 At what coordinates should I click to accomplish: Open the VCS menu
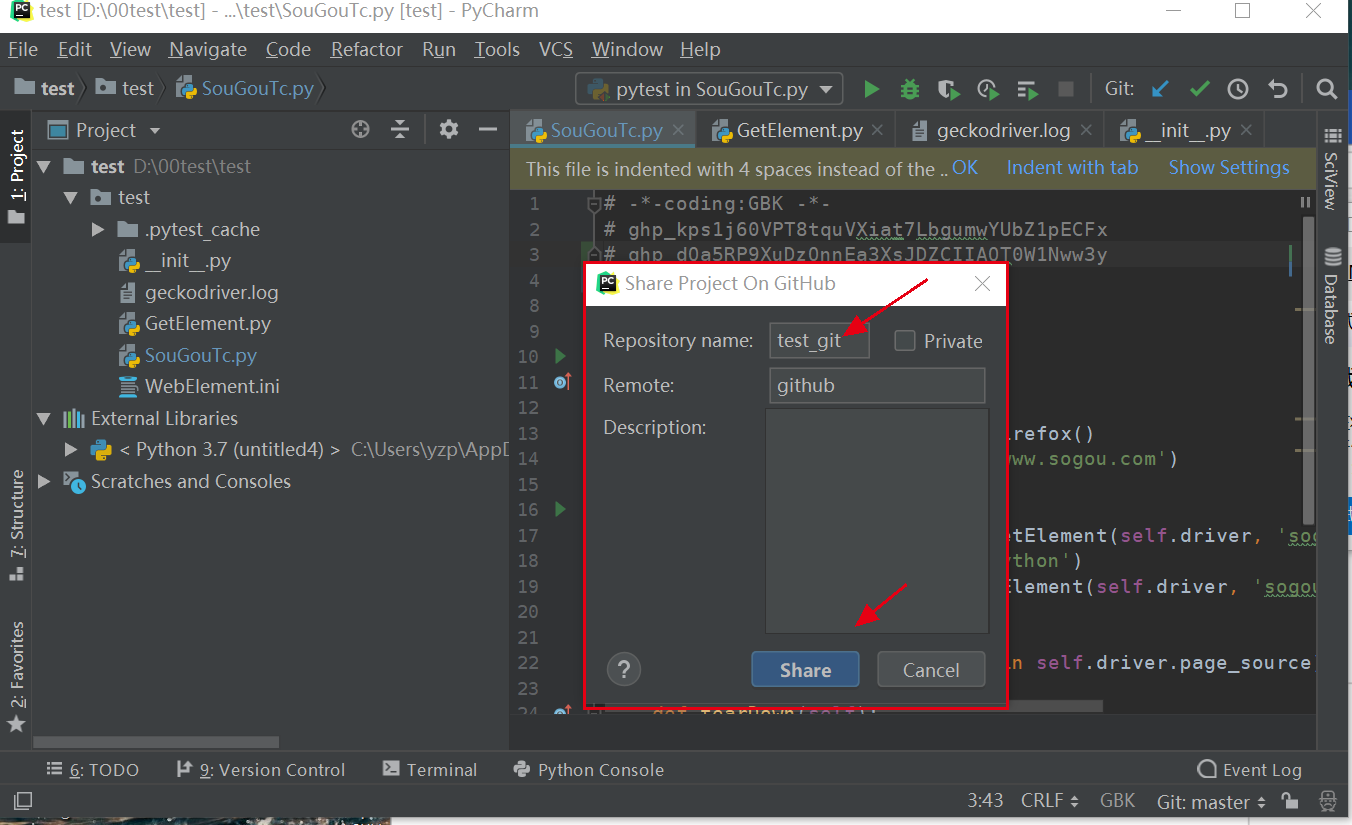(556, 49)
